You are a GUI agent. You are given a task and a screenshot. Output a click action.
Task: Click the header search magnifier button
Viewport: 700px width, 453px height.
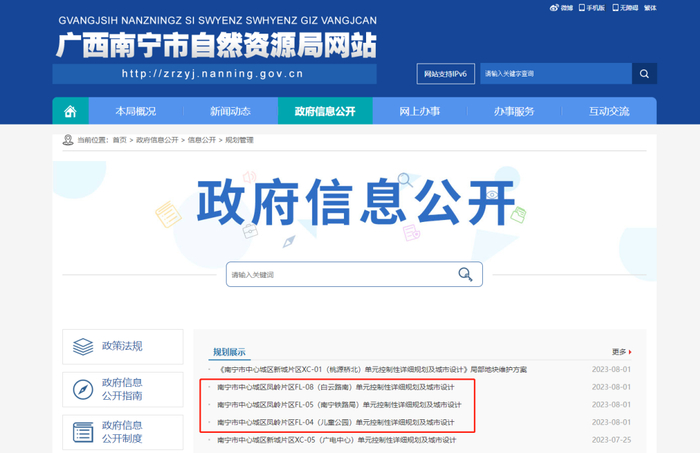(644, 74)
